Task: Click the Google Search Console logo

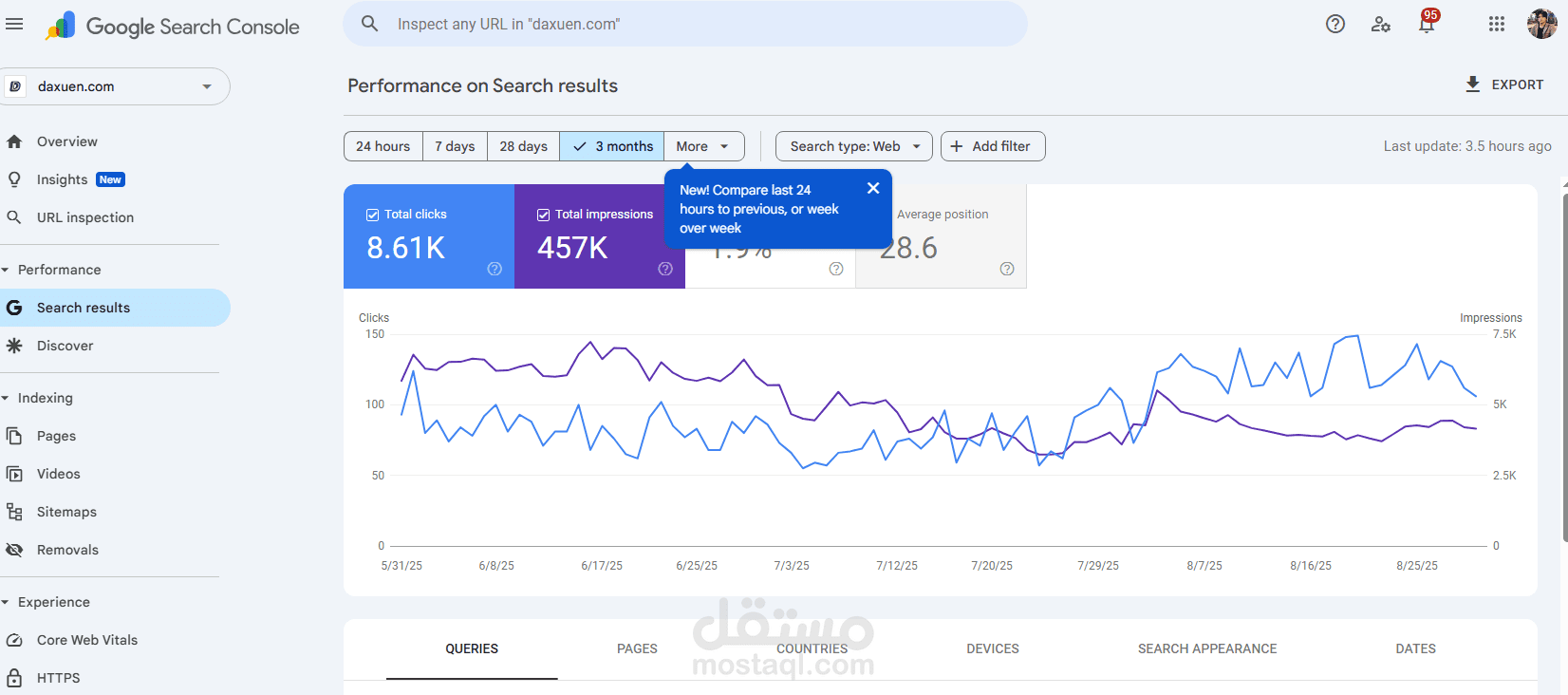Action: (173, 27)
